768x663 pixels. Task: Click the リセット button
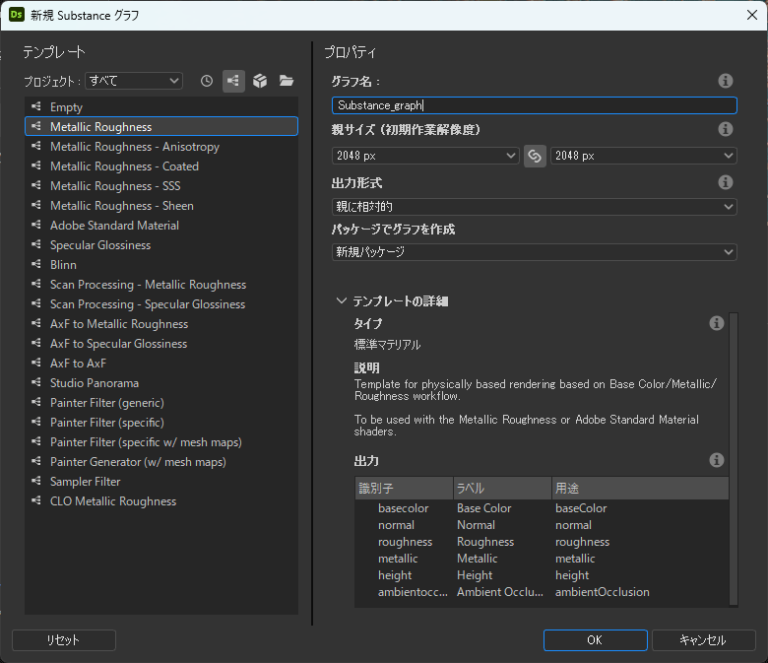point(63,640)
